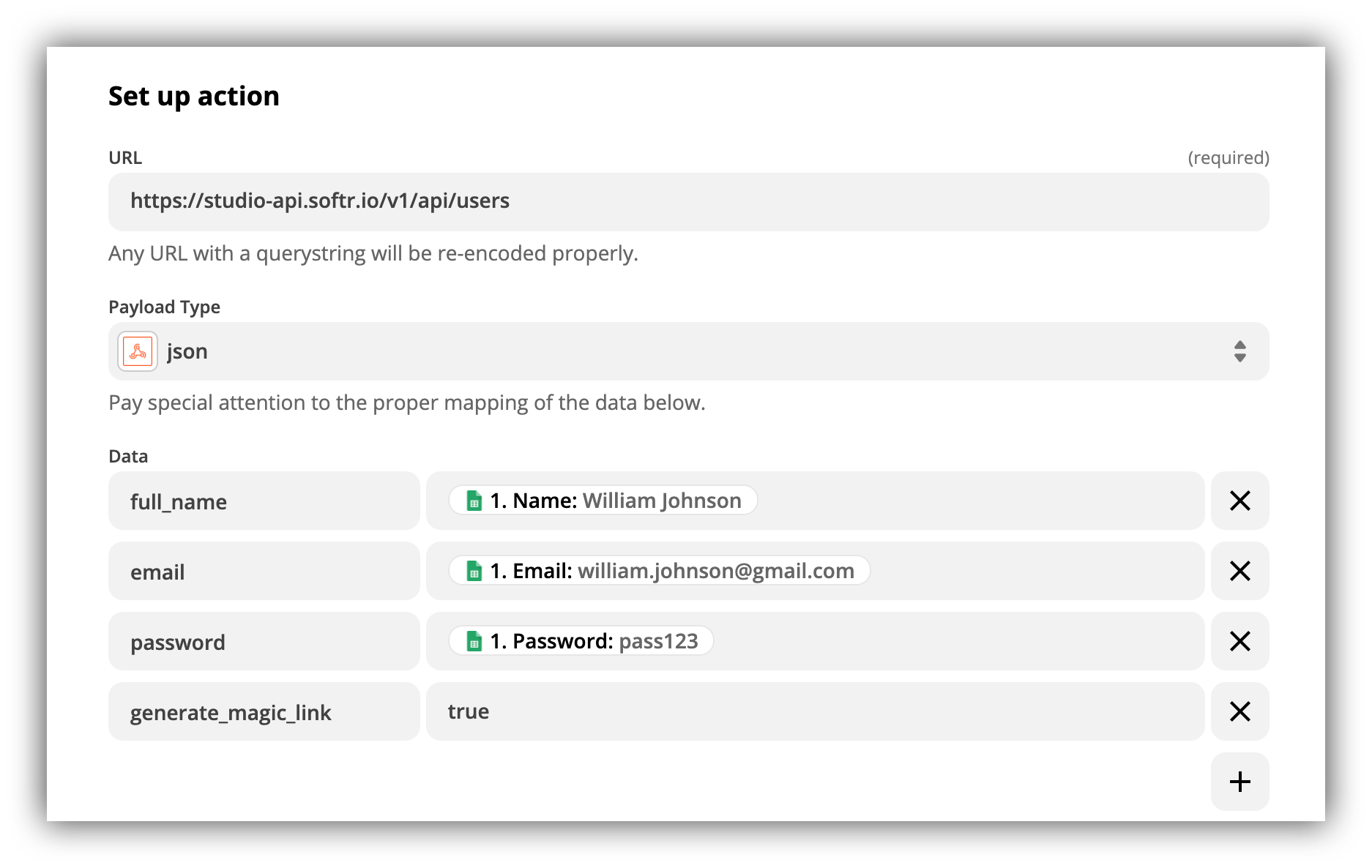Select the Name: William Johnson mapped tag
Image resolution: width=1372 pixels, height=868 pixels.
(x=602, y=501)
